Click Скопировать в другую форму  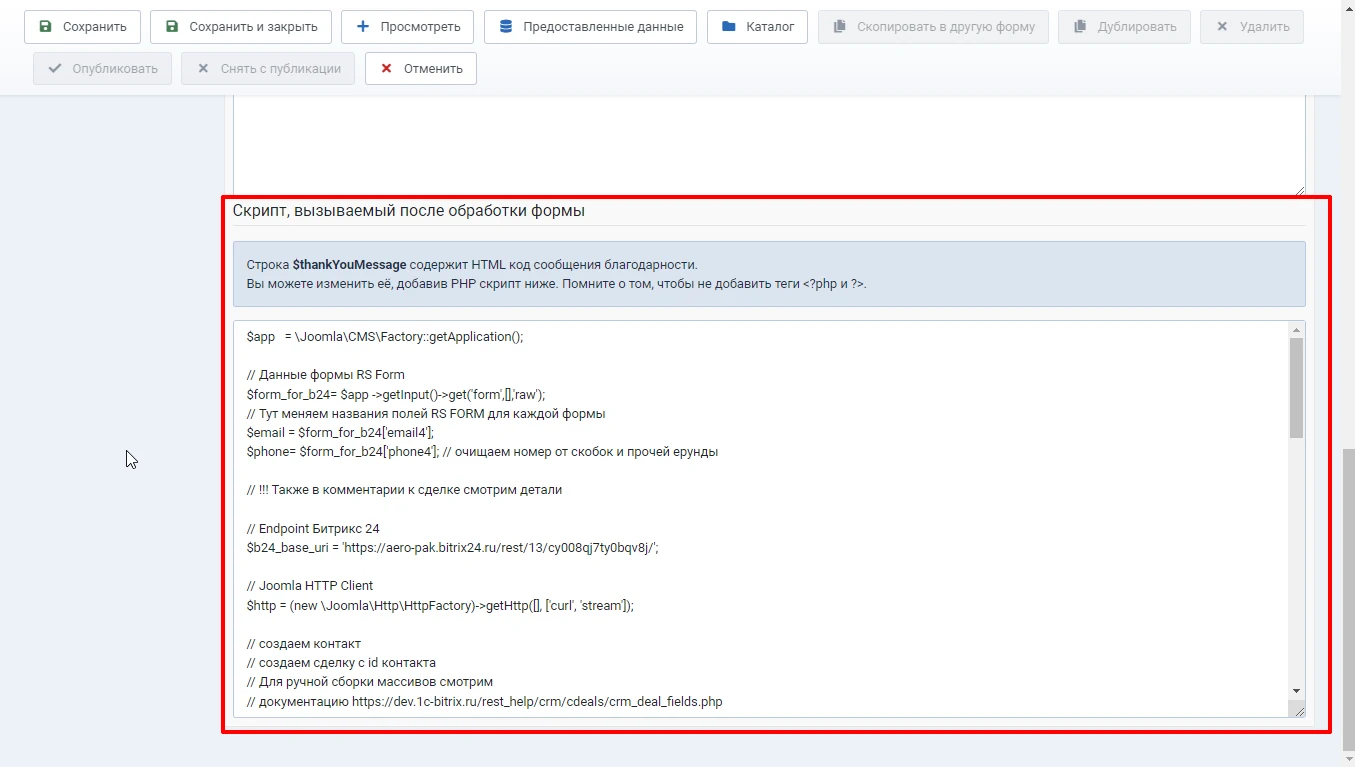tap(933, 27)
